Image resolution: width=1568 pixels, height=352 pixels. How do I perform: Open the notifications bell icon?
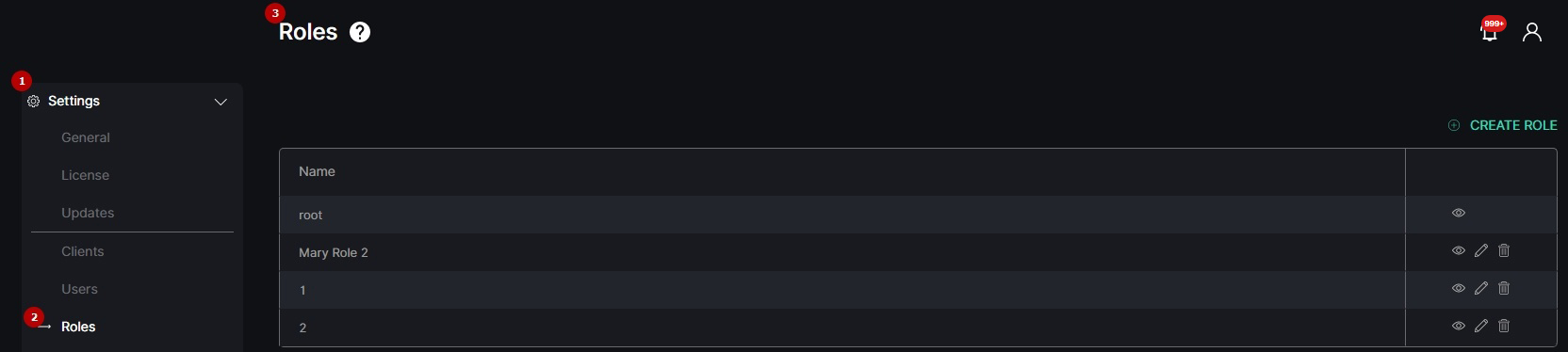(1489, 33)
